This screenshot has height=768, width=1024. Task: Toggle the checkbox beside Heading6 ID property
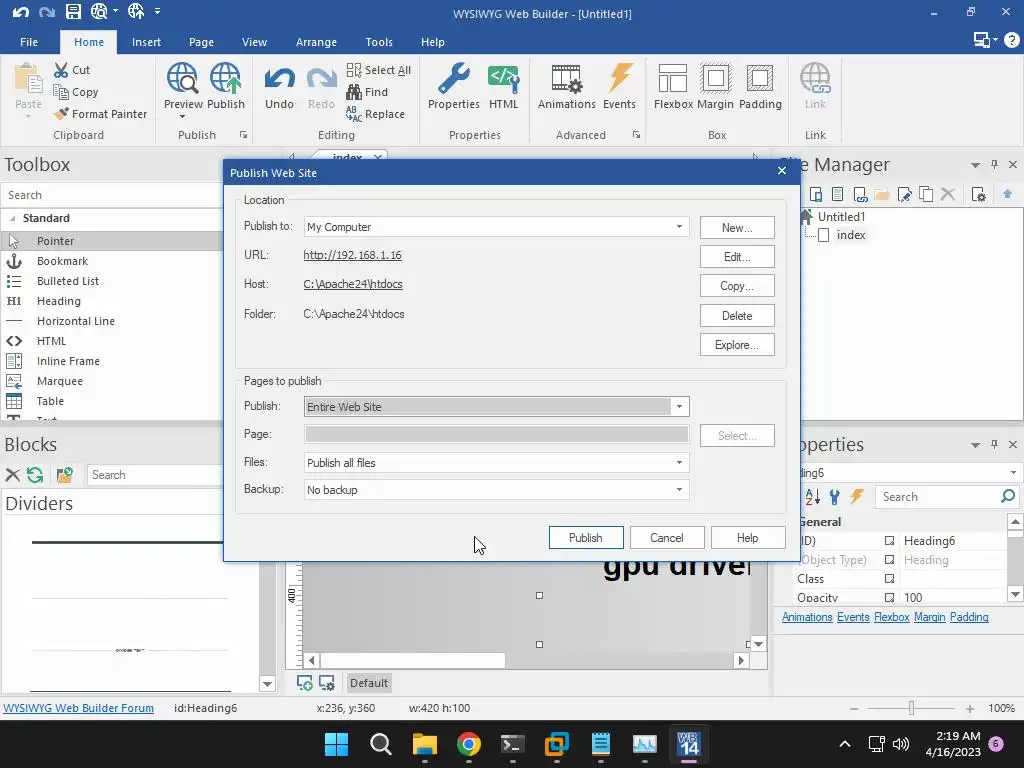click(x=889, y=541)
